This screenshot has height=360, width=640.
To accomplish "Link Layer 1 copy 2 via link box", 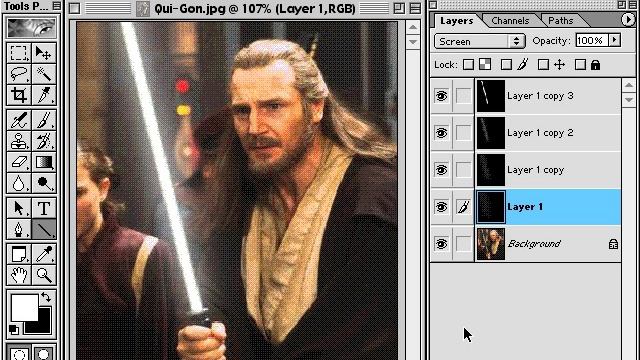I will click(x=463, y=133).
